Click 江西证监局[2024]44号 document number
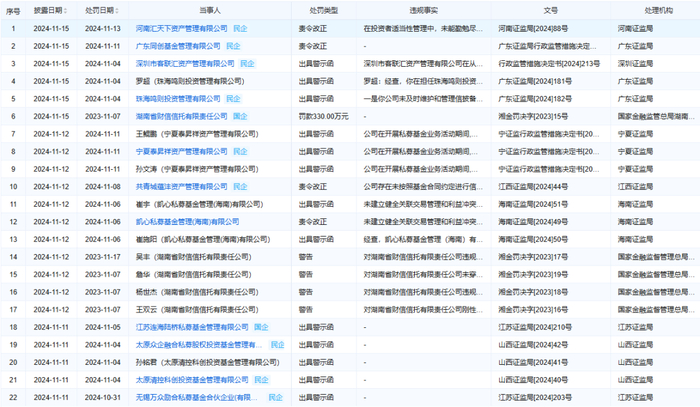The image size is (700, 407). pyautogui.click(x=533, y=187)
